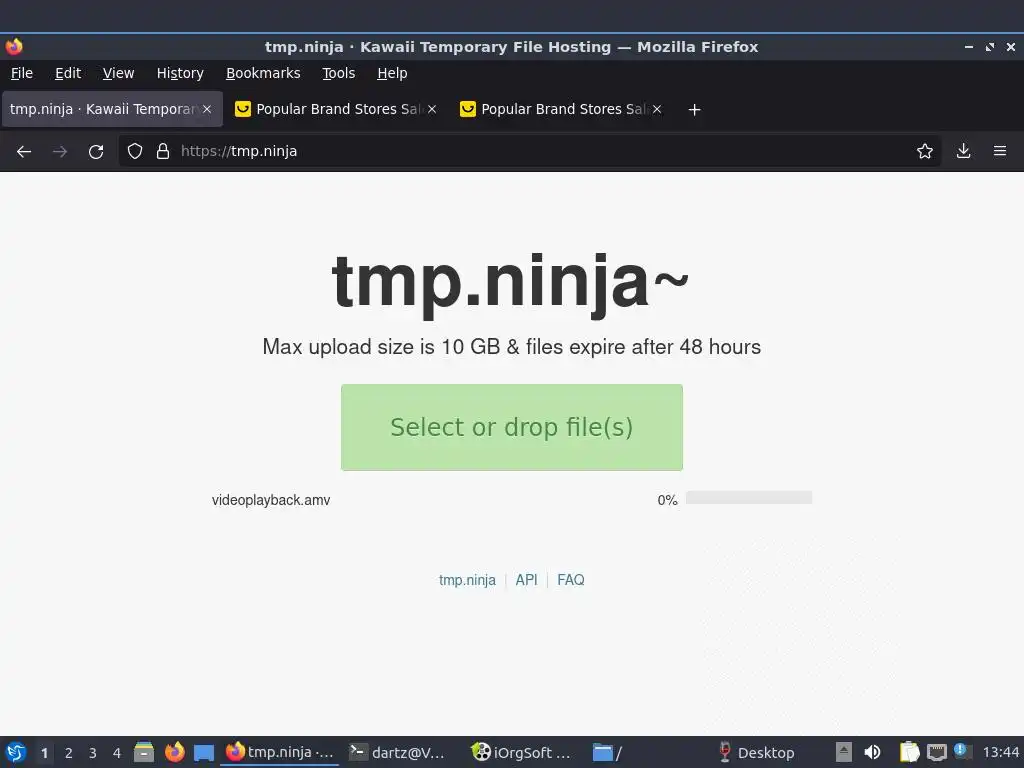Activate the tmp.ninja Firefox taskbar entry

click(280, 752)
